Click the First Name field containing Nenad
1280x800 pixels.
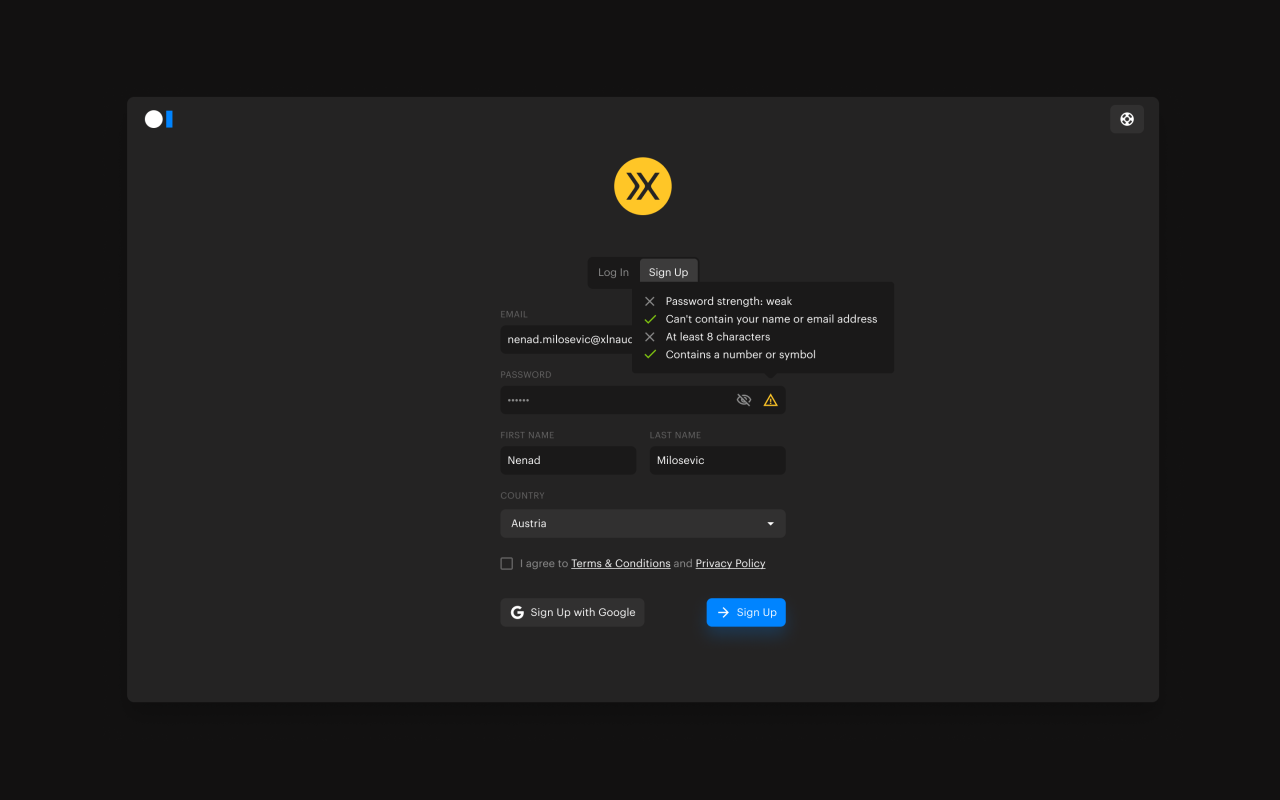click(567, 460)
